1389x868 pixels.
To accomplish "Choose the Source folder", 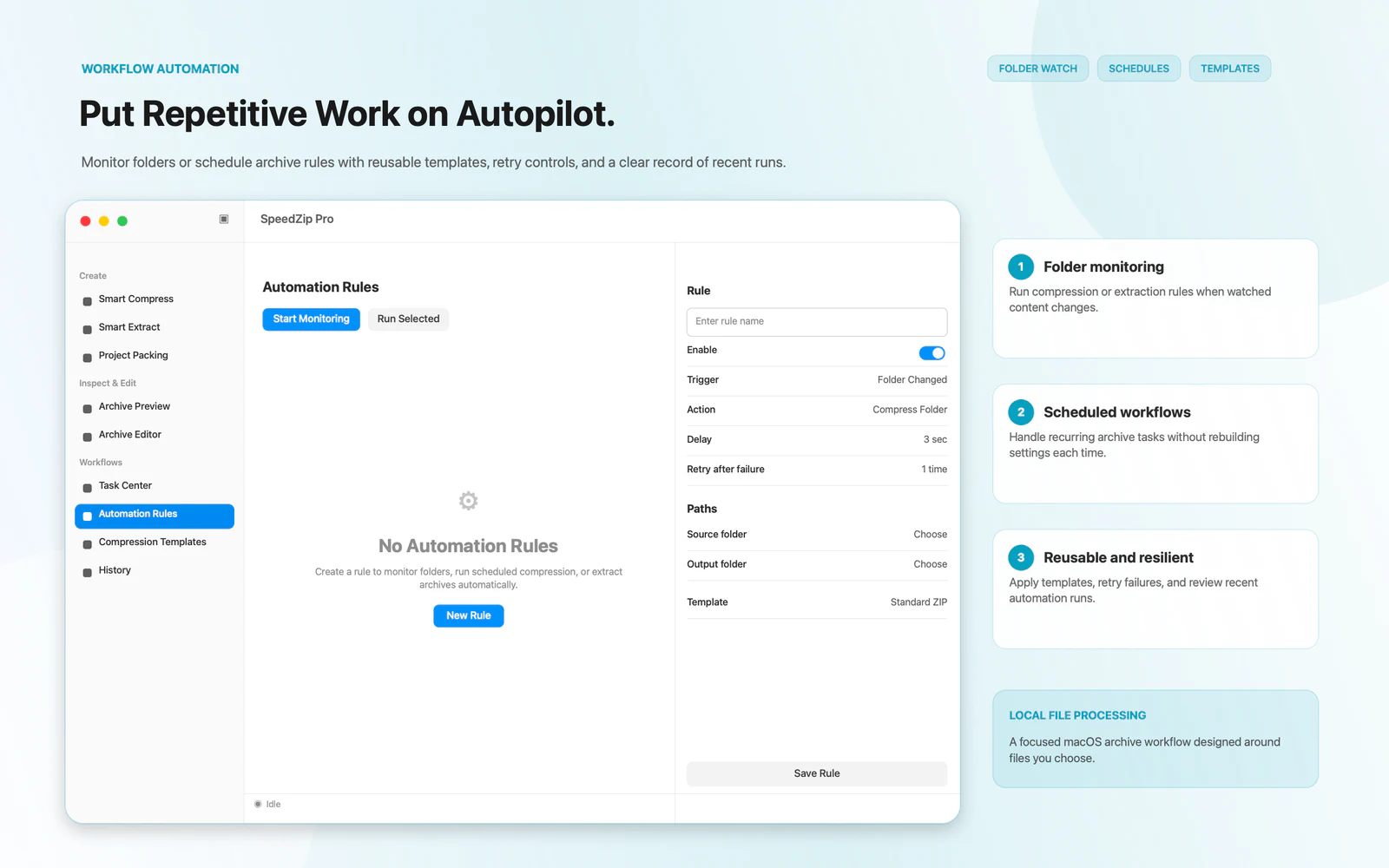I will [930, 535].
